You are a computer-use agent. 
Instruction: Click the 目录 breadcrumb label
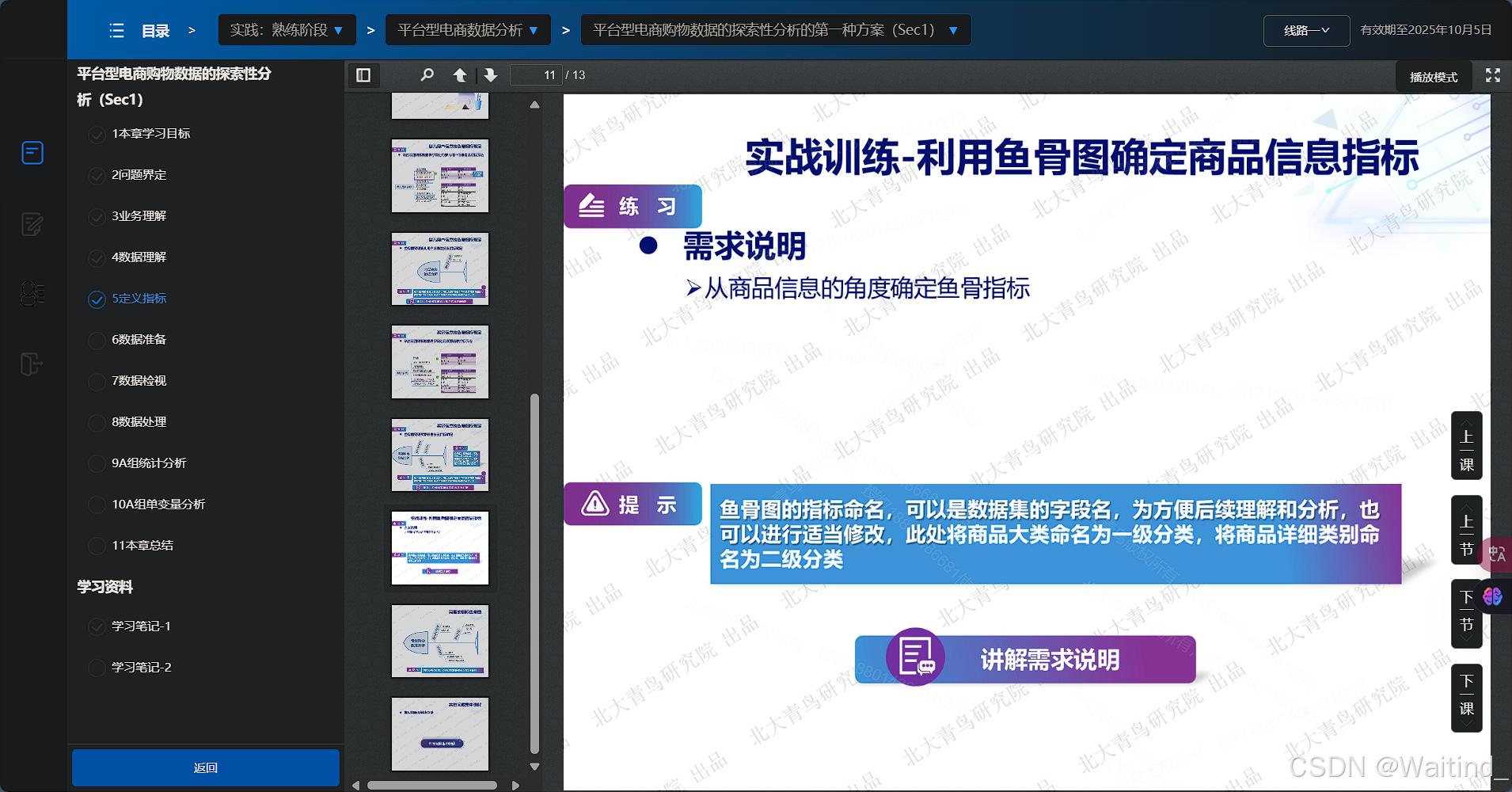(x=156, y=31)
